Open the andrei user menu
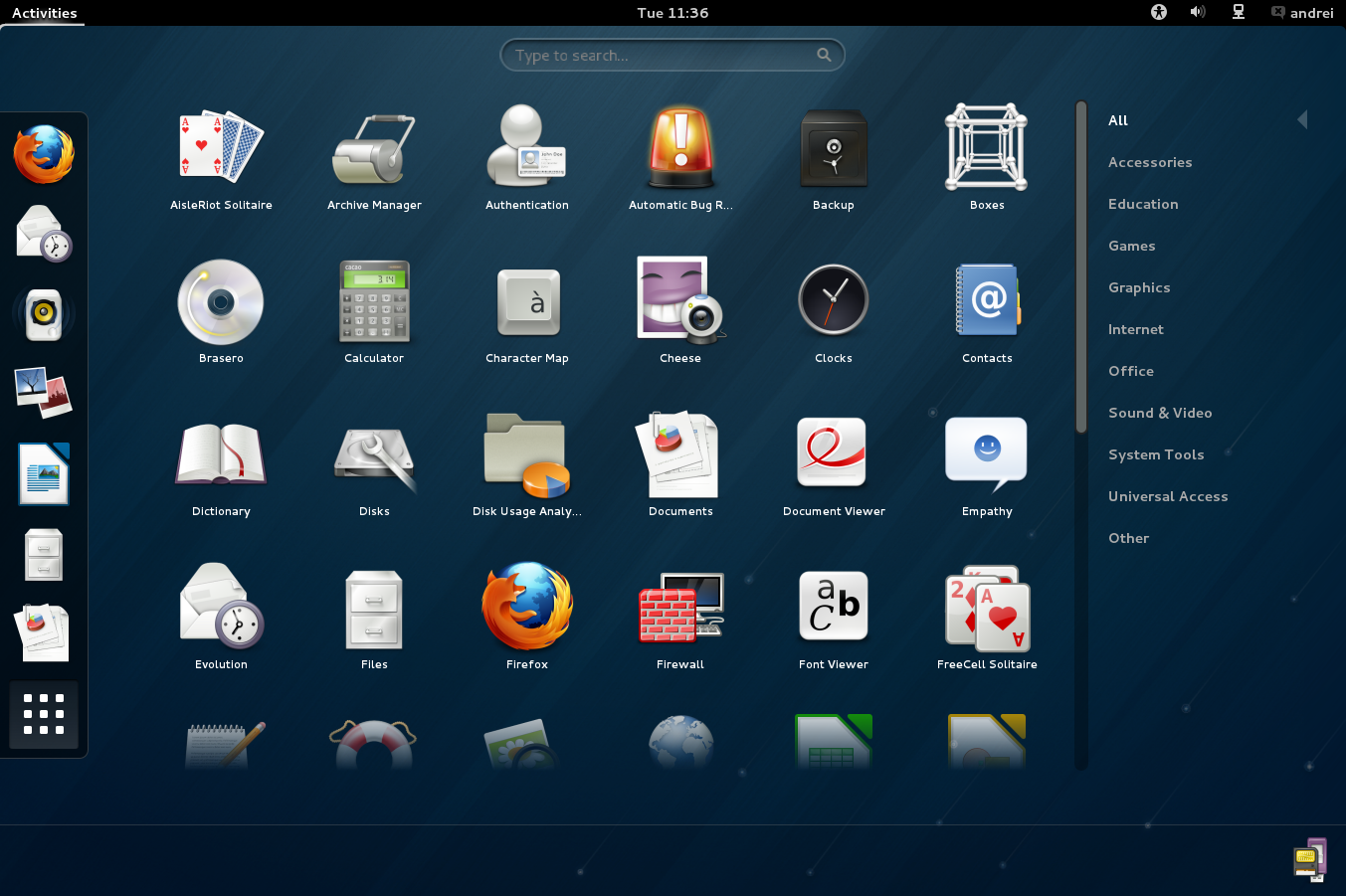 (x=1302, y=13)
